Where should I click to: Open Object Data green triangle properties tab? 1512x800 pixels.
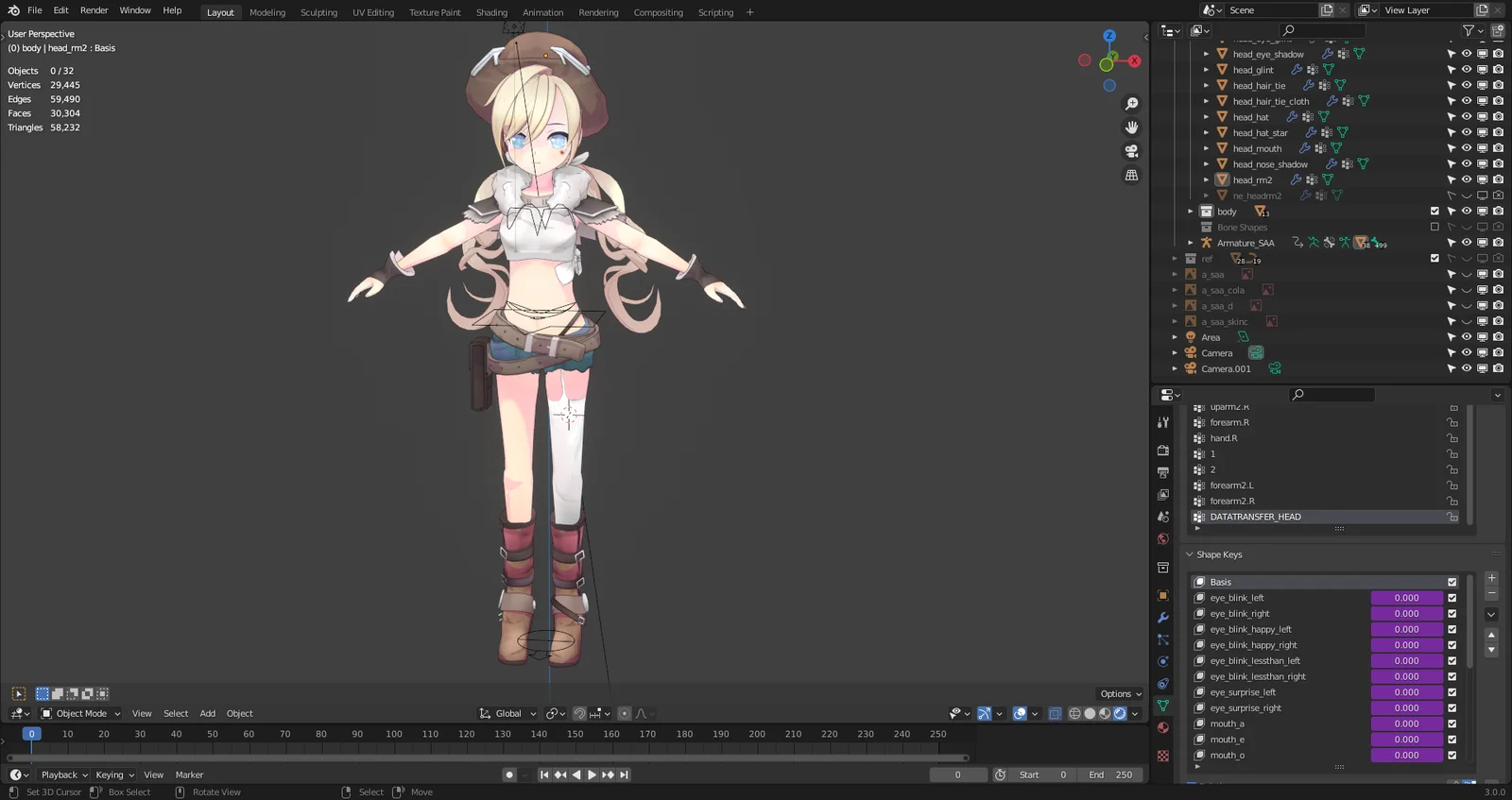coord(1163,706)
